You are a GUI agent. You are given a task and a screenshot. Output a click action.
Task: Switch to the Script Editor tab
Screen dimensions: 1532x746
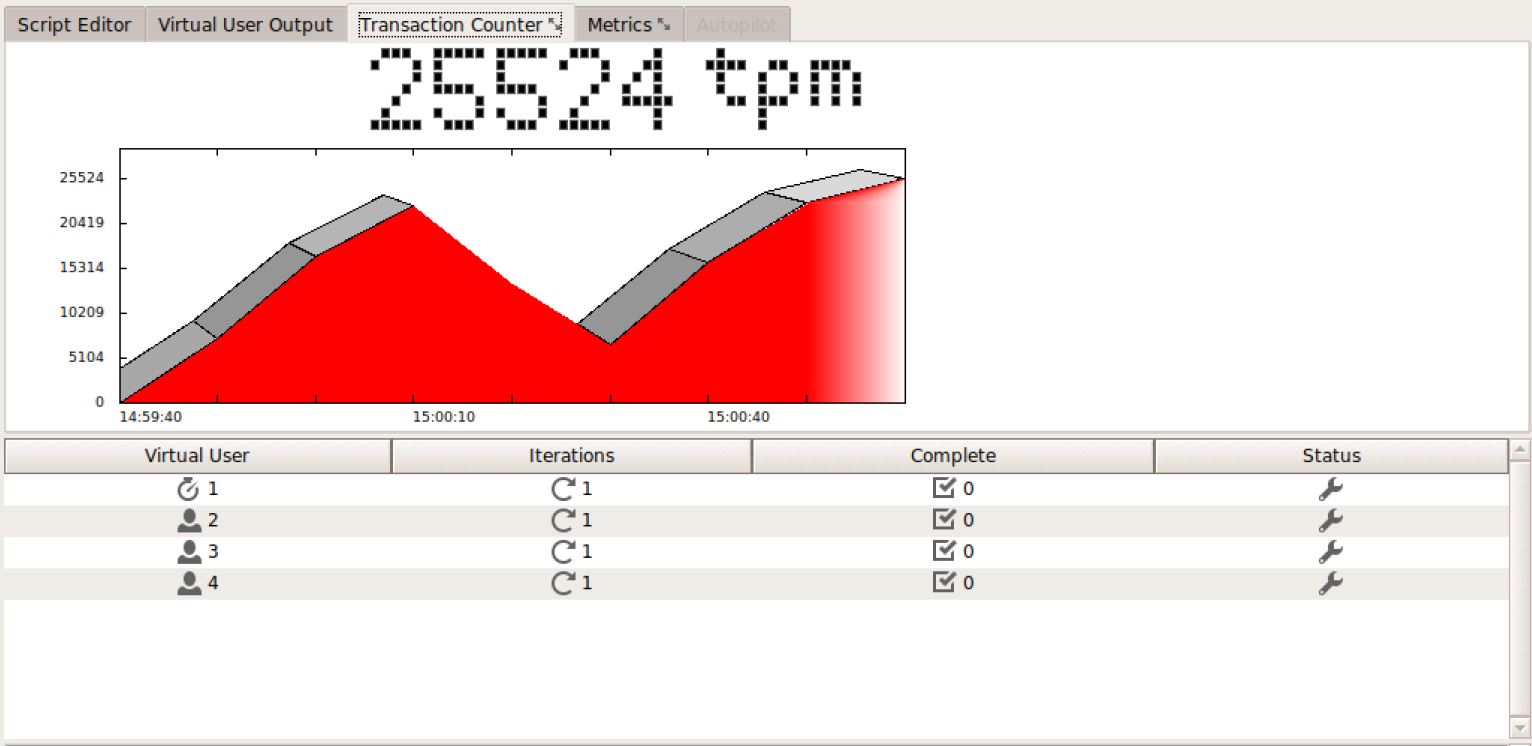point(75,25)
